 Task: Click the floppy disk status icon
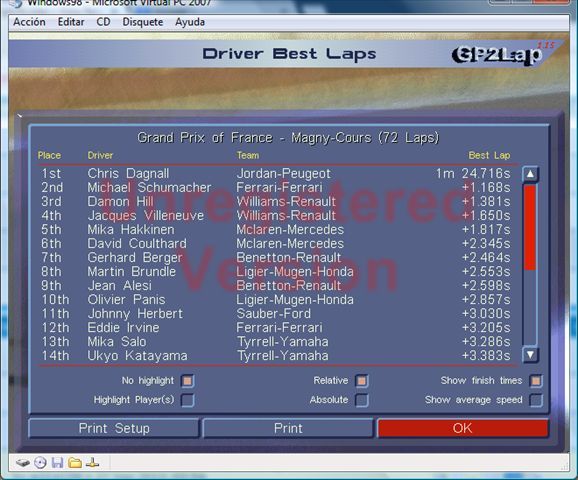click(58, 462)
